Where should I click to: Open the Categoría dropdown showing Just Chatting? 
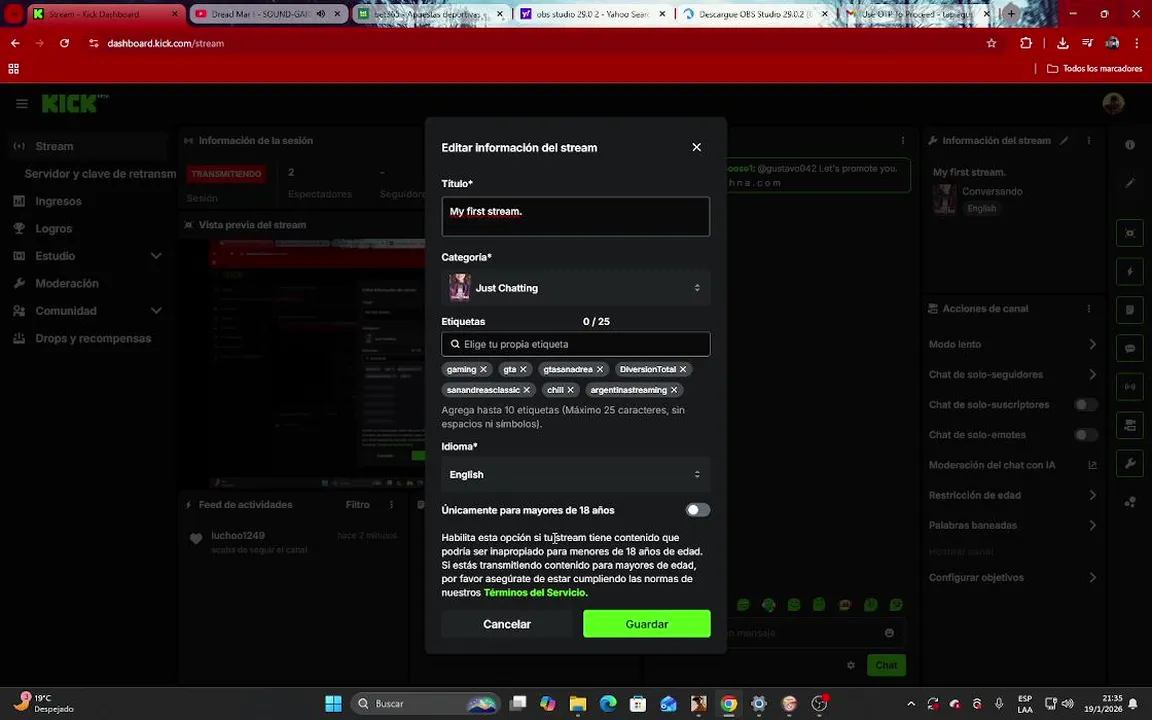pos(575,287)
